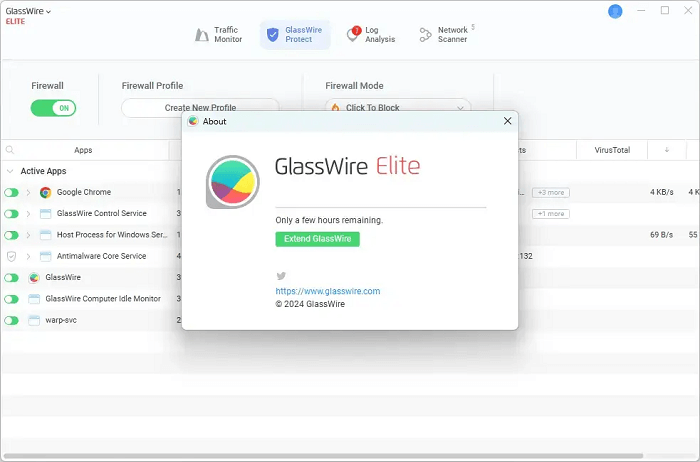
Task: Expand the Google Chrome row
Action: (x=28, y=192)
